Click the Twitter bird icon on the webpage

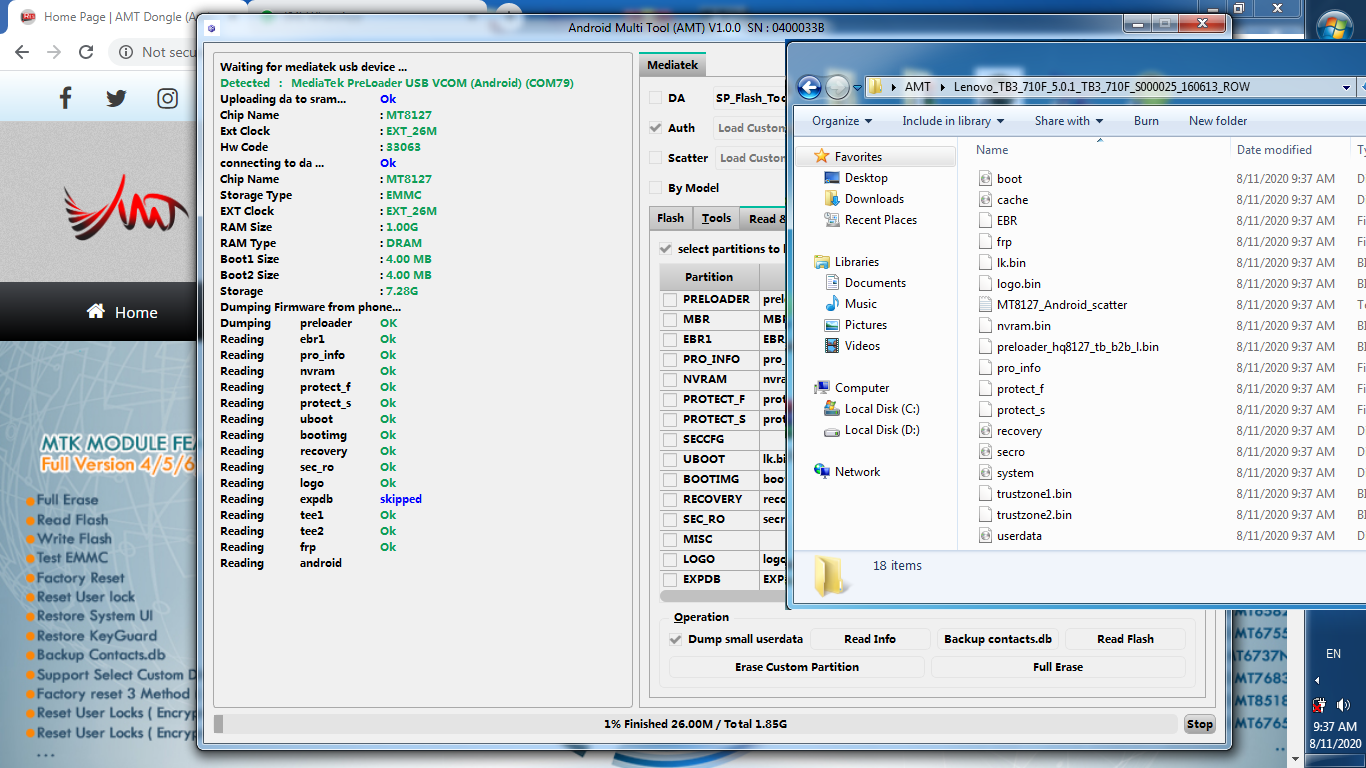(117, 98)
